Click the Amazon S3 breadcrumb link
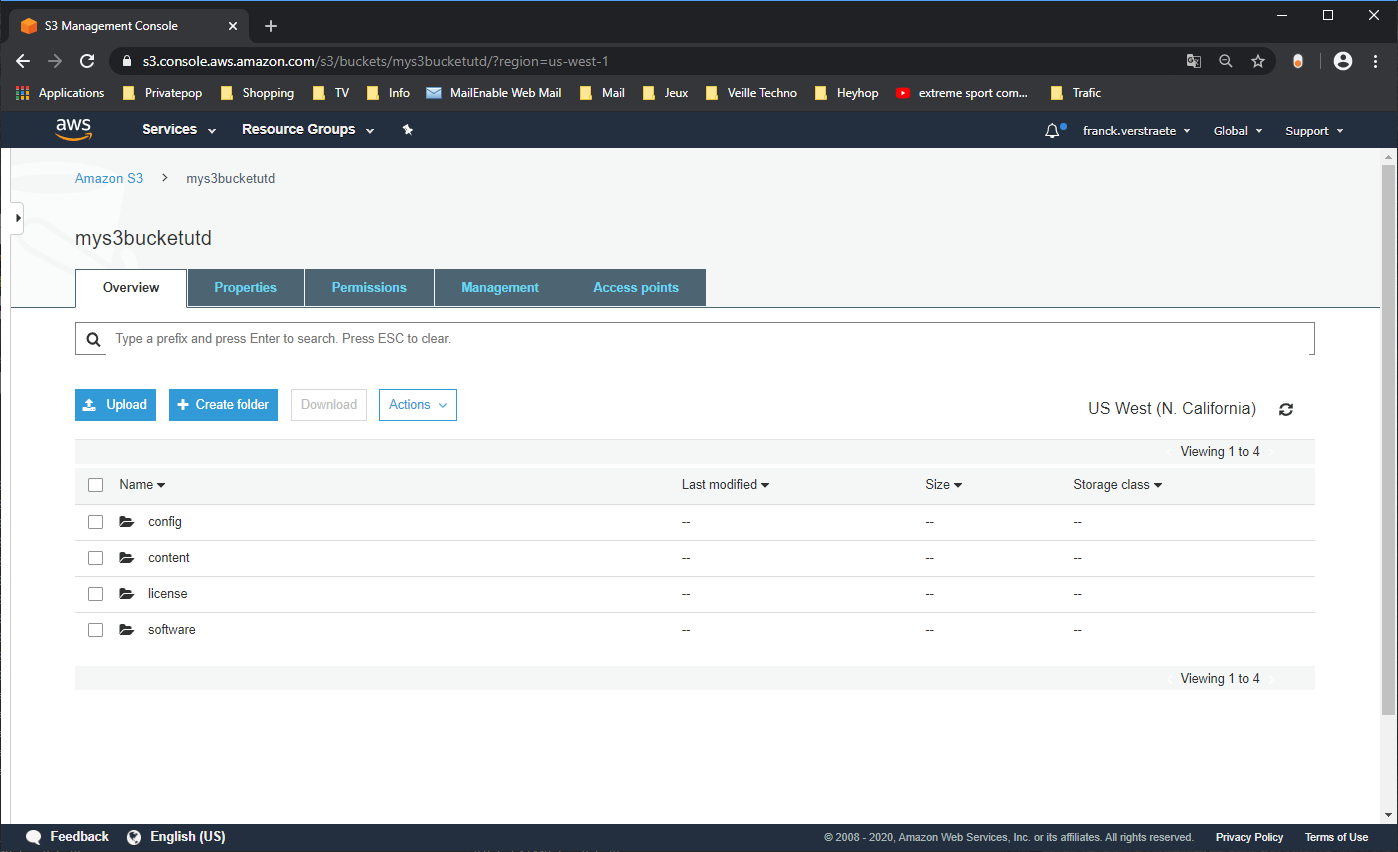The width and height of the screenshot is (1398, 852). (109, 179)
